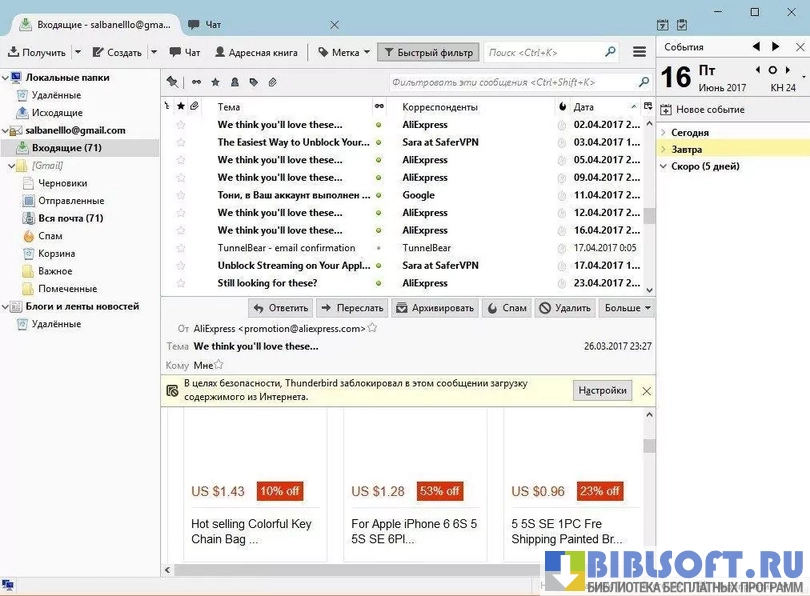810x596 pixels.
Task: Toggle unread-only filter in quick filter bar
Action: pyautogui.click(x=196, y=82)
